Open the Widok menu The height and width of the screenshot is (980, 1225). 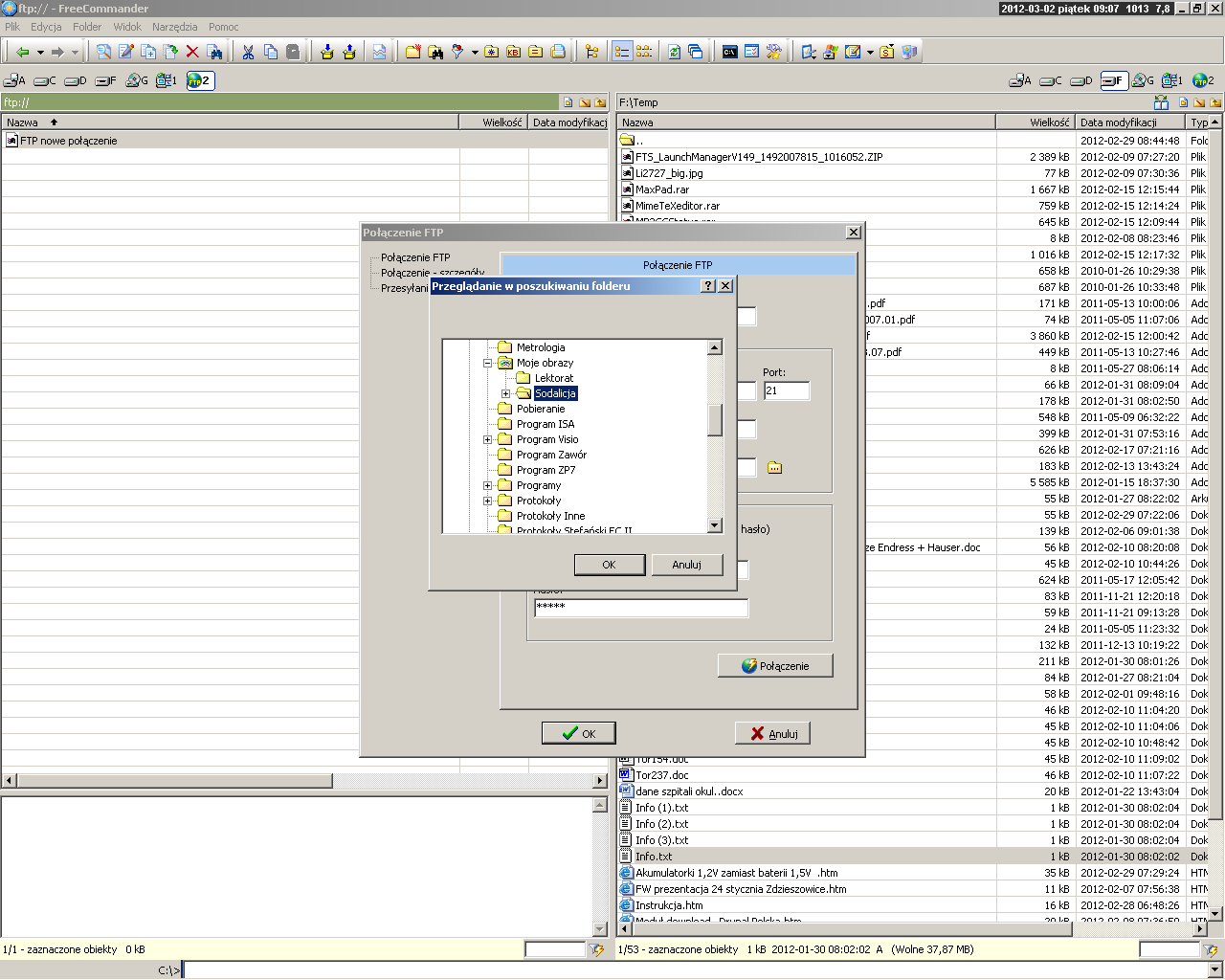click(127, 27)
